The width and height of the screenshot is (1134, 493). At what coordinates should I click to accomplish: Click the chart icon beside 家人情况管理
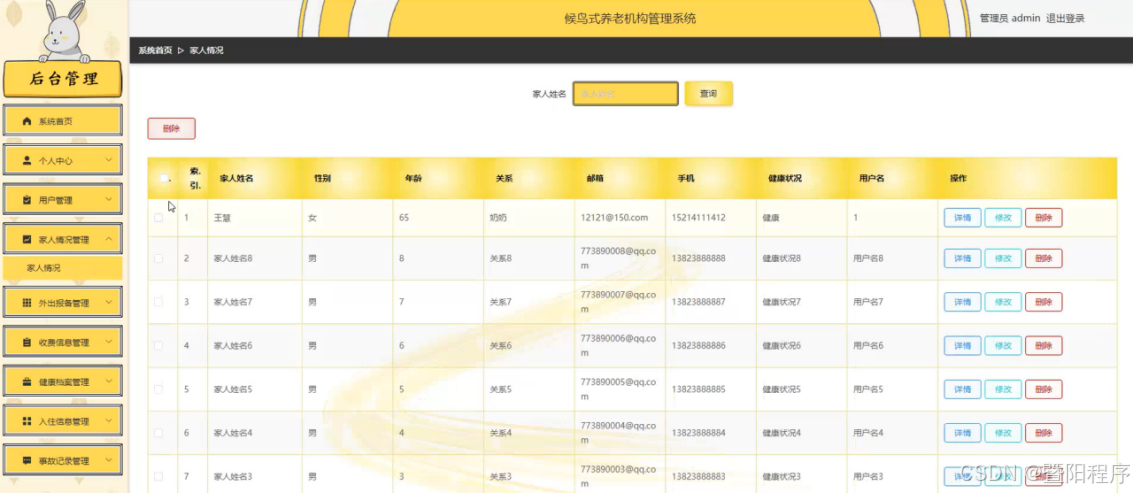tap(27, 239)
